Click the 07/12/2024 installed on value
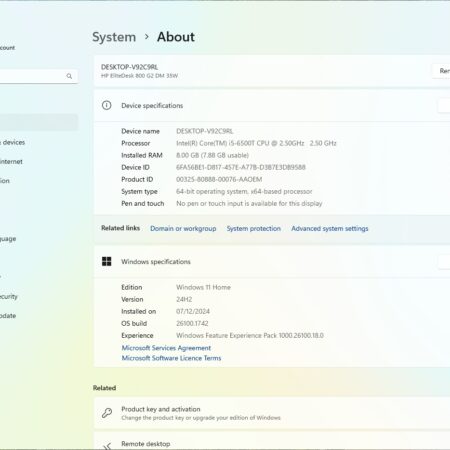The width and height of the screenshot is (450, 450). pos(193,311)
